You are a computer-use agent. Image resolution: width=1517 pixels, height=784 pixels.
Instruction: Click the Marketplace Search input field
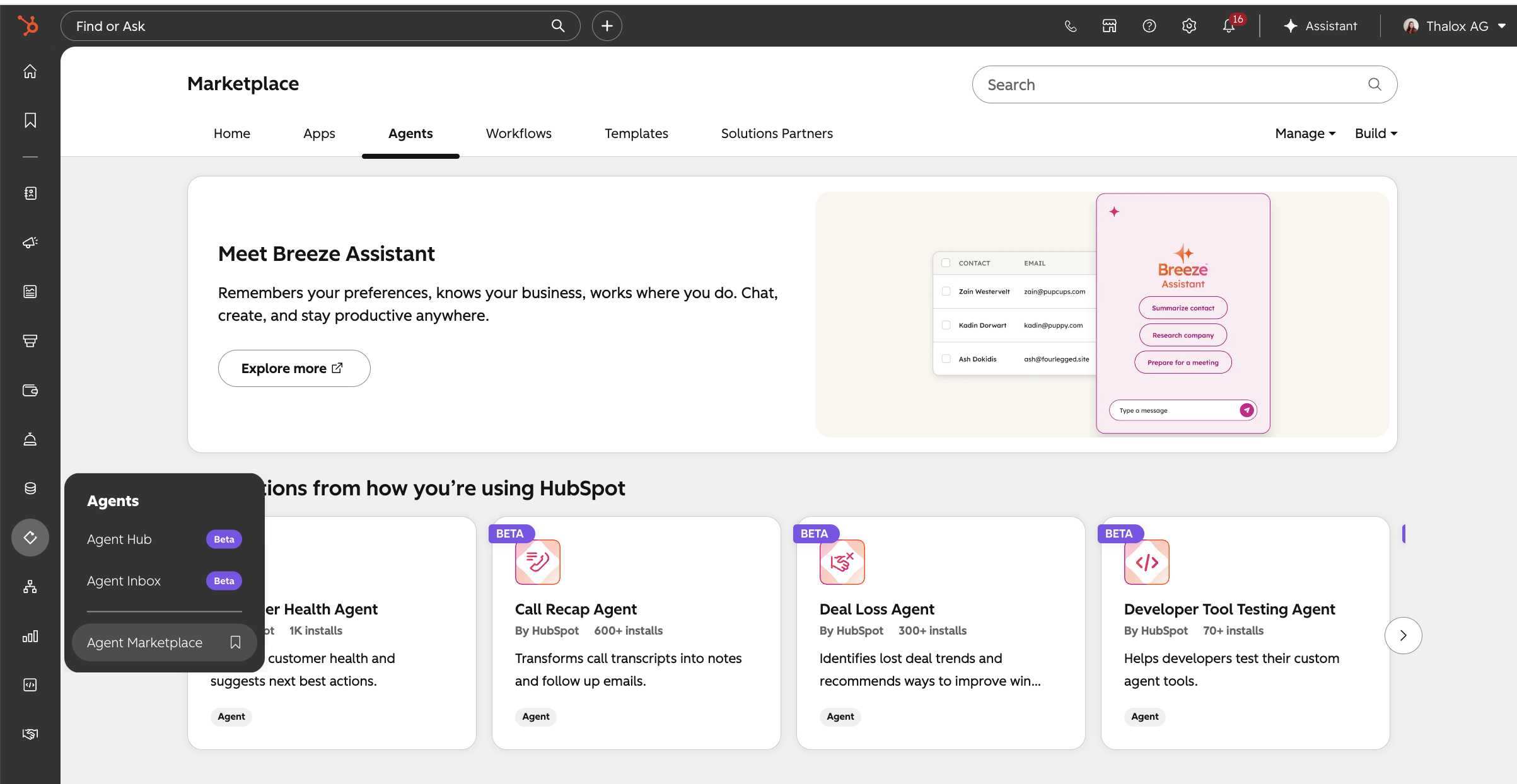point(1185,84)
